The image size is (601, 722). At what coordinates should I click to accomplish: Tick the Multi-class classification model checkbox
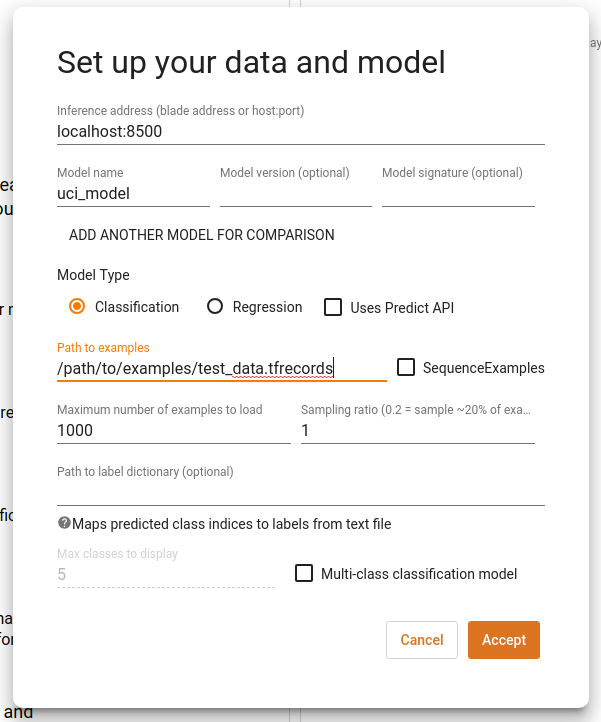[x=304, y=573]
